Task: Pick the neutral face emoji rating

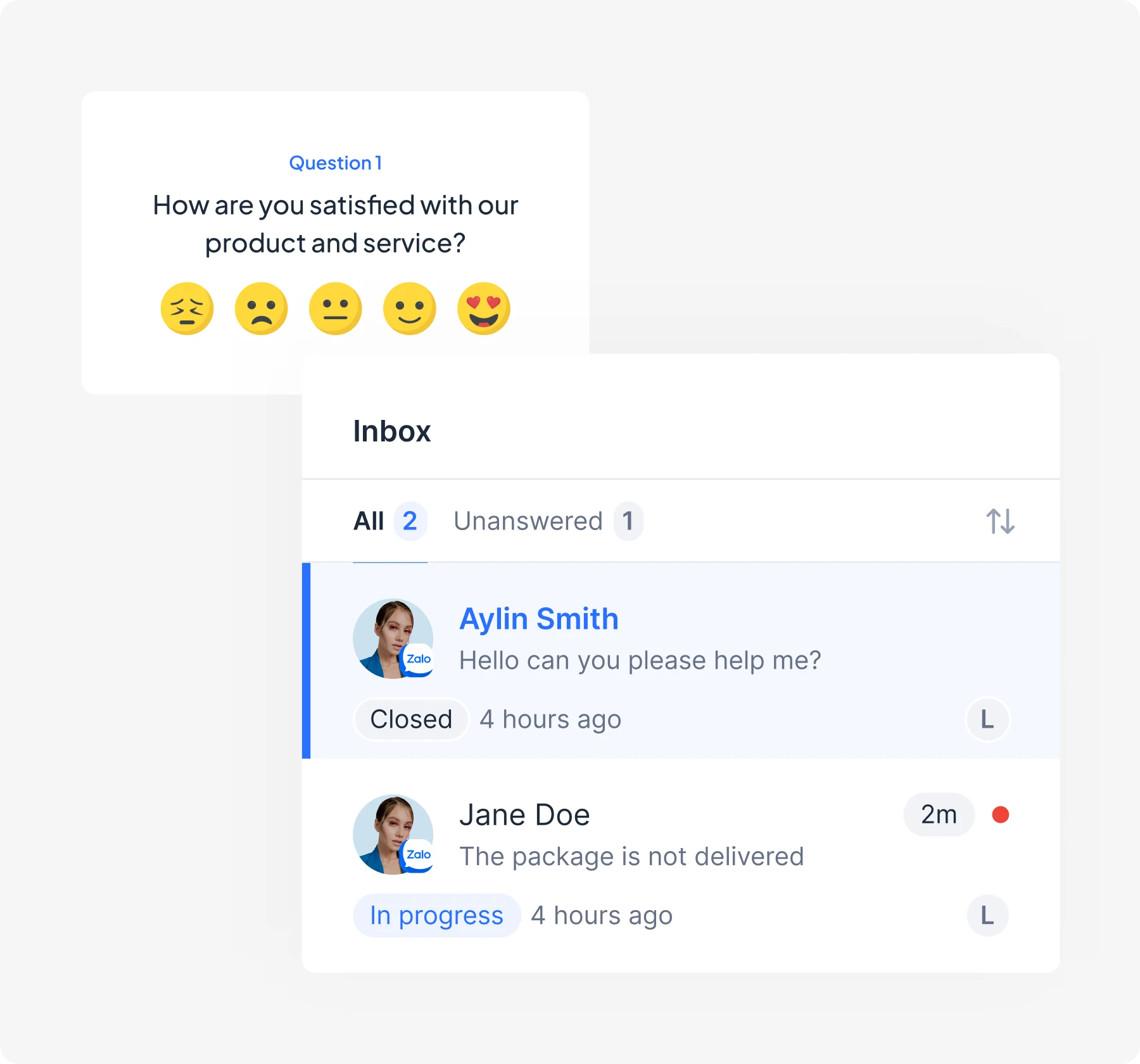Action: pos(335,308)
